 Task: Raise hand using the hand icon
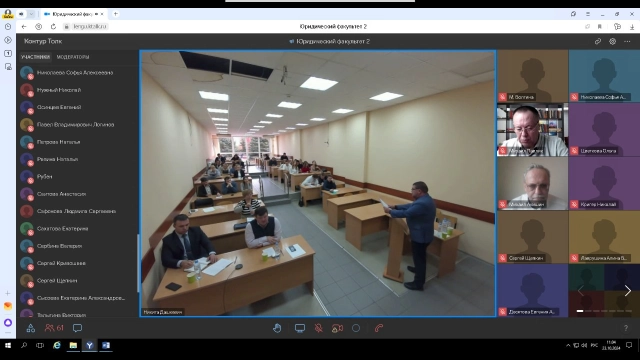(x=277, y=328)
